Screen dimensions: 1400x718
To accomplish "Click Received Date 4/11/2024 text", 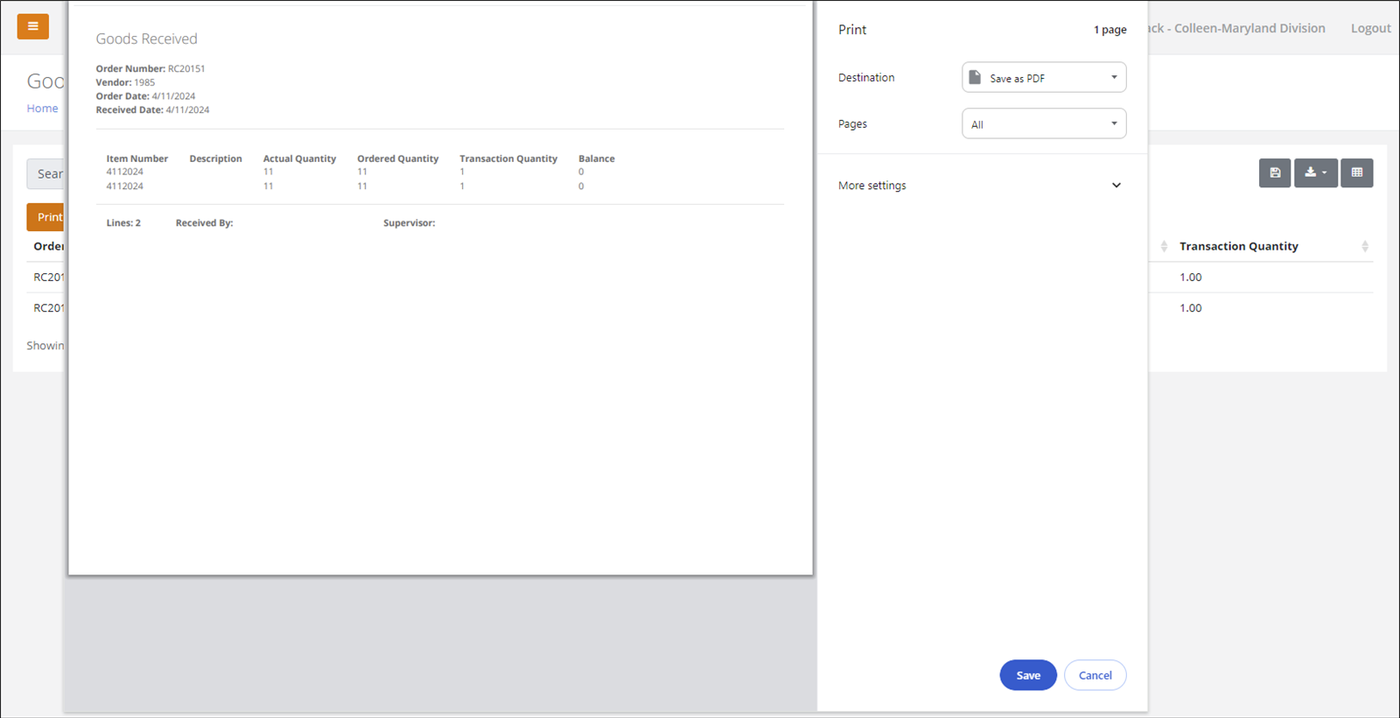I will pyautogui.click(x=153, y=110).
